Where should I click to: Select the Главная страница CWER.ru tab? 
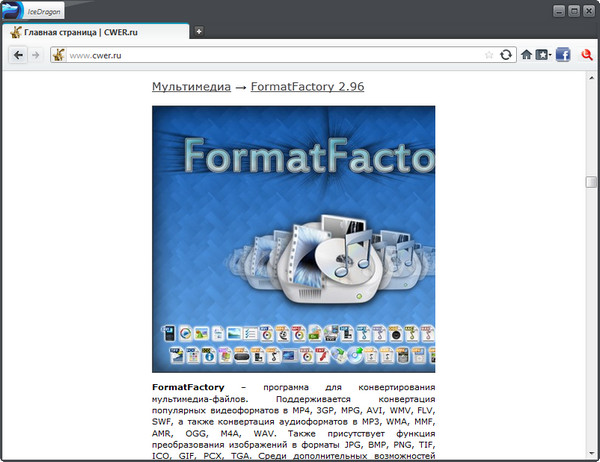[95, 33]
